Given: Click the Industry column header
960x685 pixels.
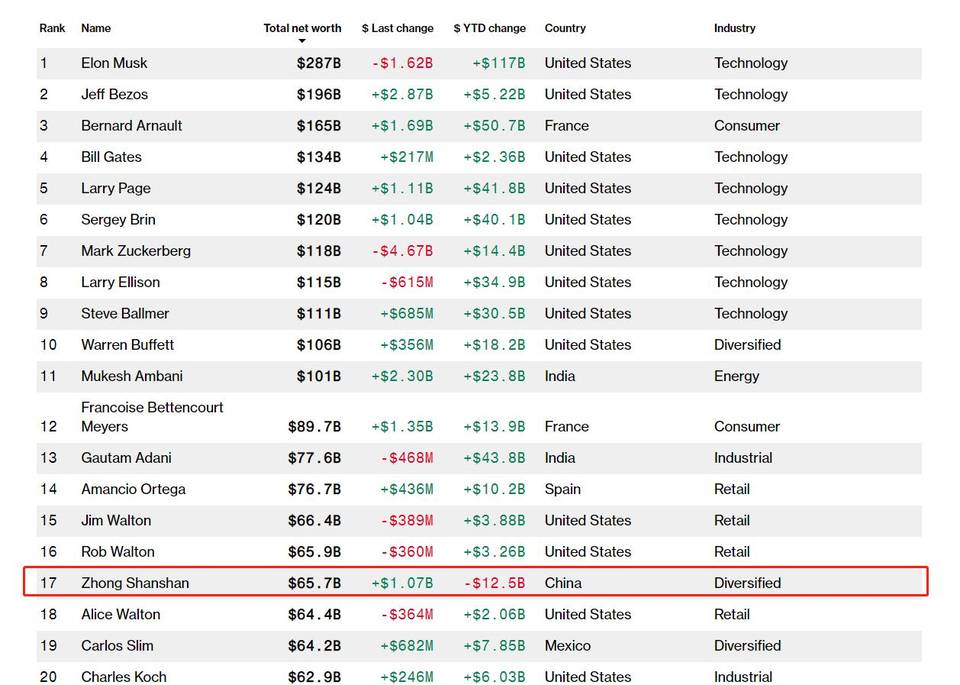Looking at the screenshot, I should point(735,28).
